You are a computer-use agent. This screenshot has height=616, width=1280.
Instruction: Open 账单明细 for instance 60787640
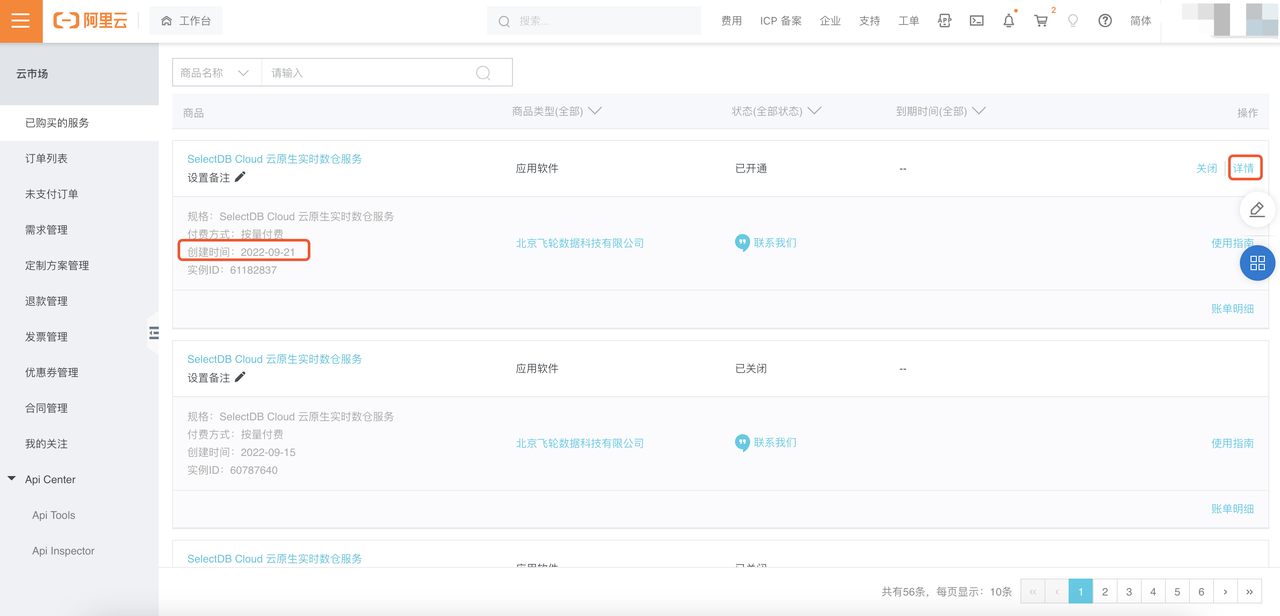tap(1232, 509)
